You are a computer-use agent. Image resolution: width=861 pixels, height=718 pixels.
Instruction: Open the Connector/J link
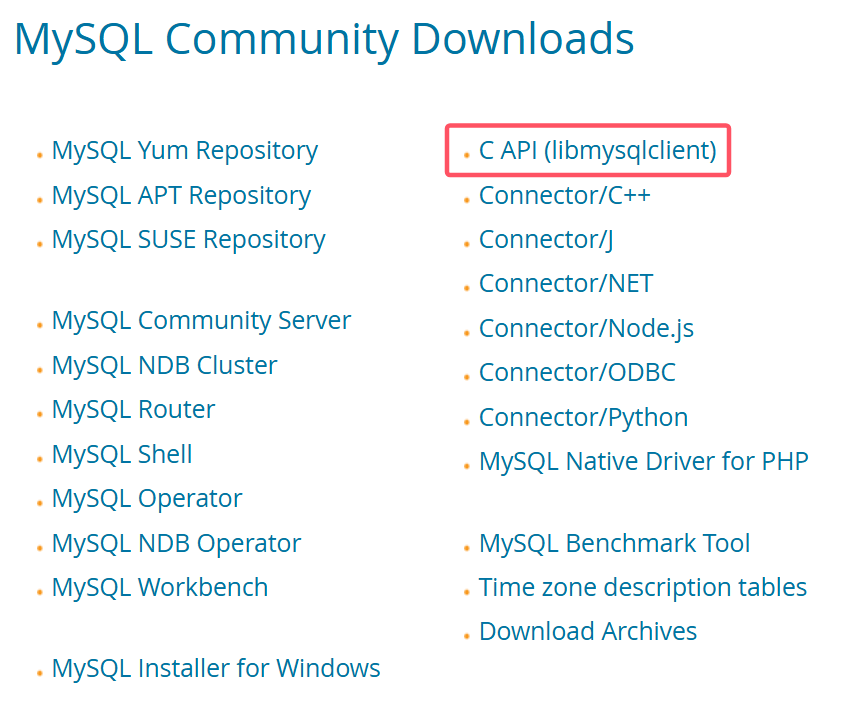coord(546,240)
